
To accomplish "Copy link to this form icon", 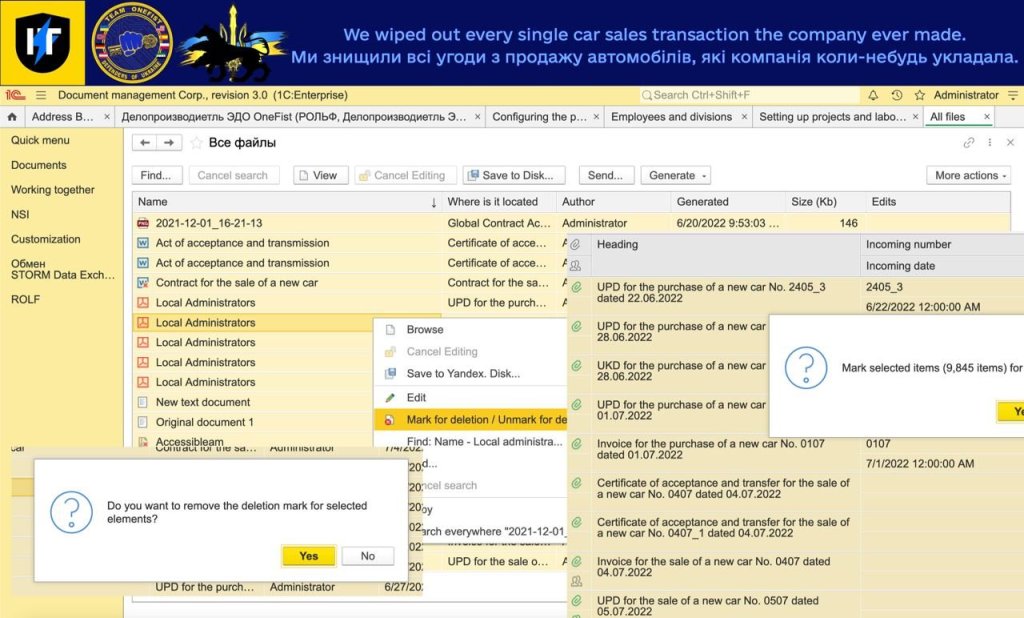I will pos(968,143).
